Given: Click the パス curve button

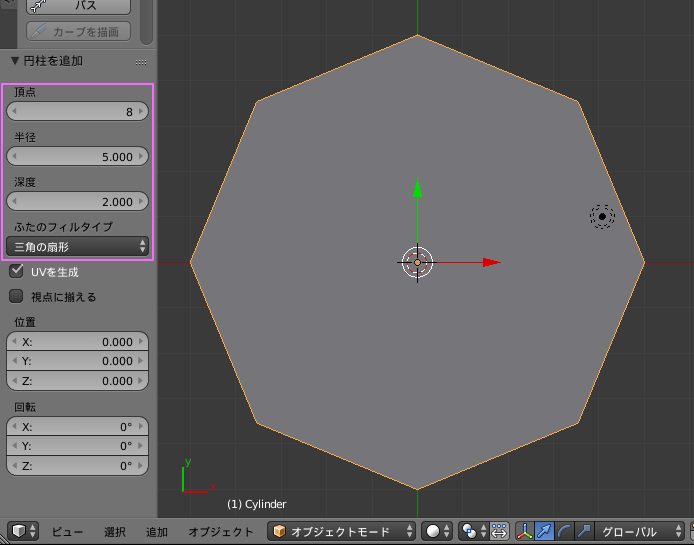Looking at the screenshot, I should (78, 6).
